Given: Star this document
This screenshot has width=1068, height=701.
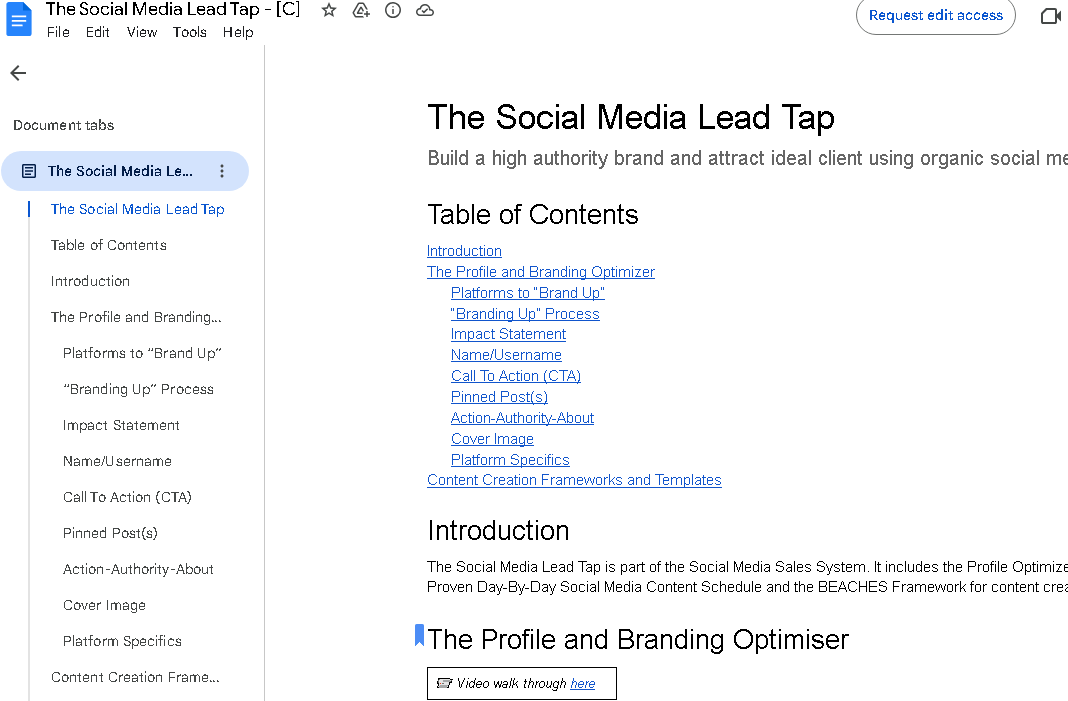Looking at the screenshot, I should point(329,10).
